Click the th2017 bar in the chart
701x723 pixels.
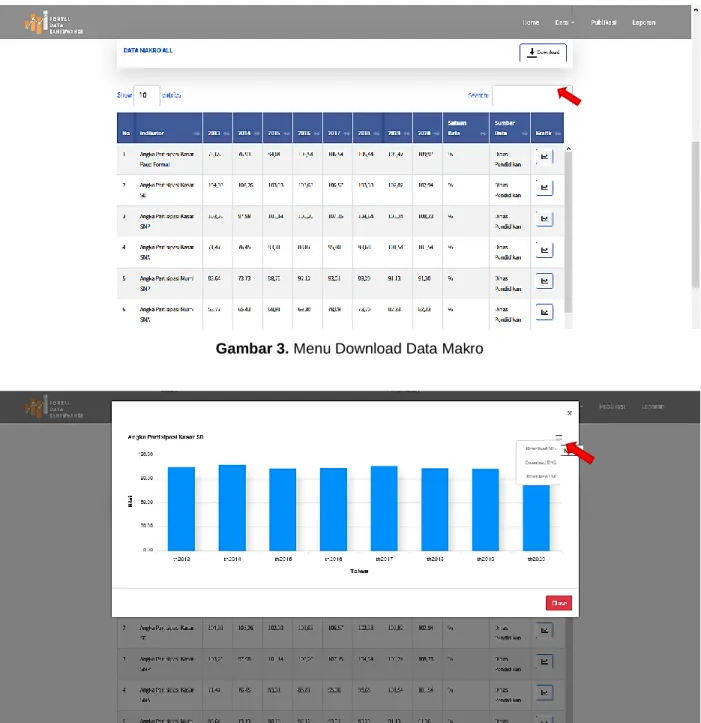(x=384, y=508)
